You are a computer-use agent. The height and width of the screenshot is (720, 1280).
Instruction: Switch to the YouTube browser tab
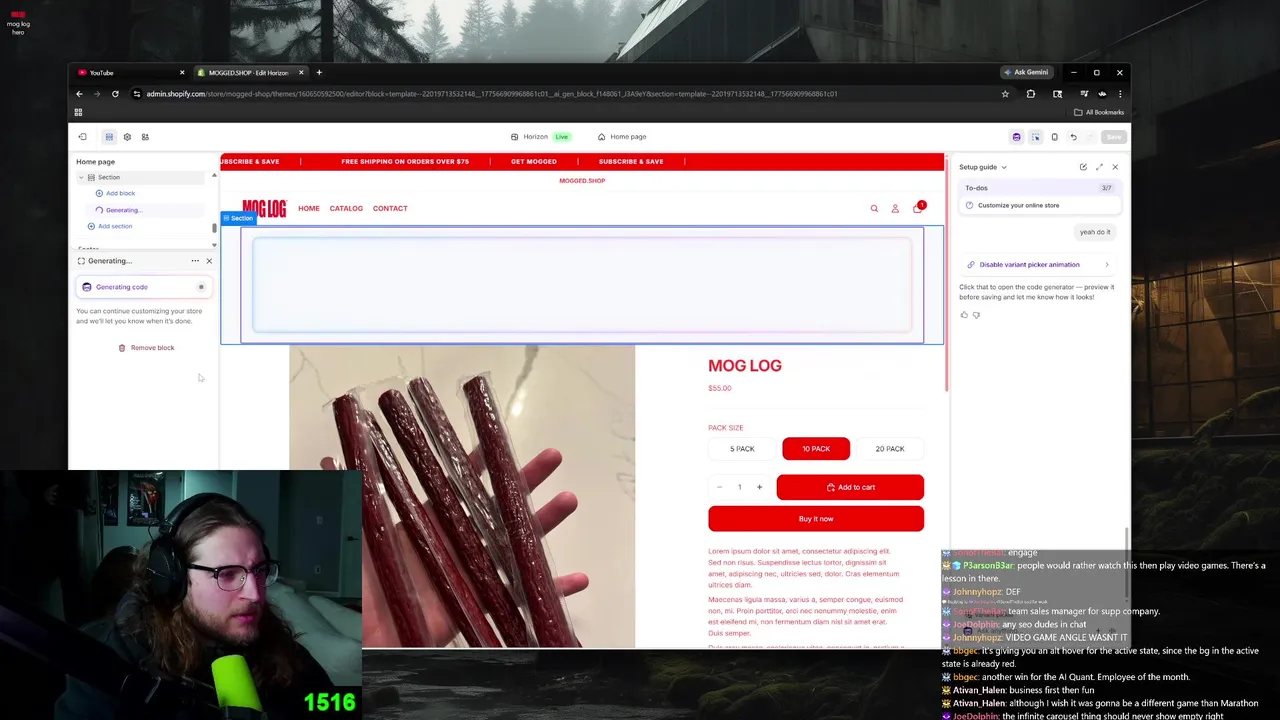pos(130,72)
